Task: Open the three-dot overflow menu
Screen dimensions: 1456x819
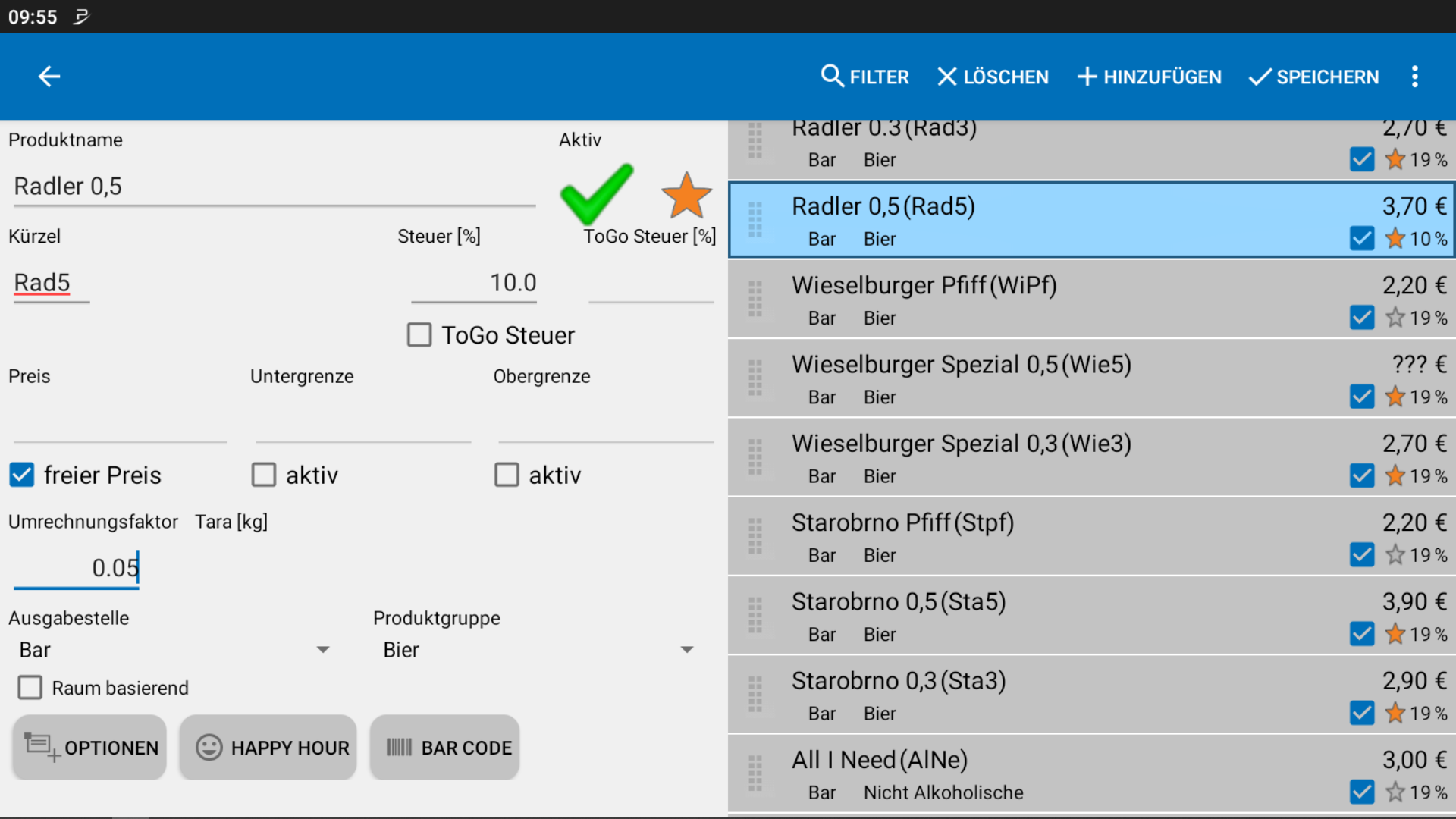Action: point(1414,77)
